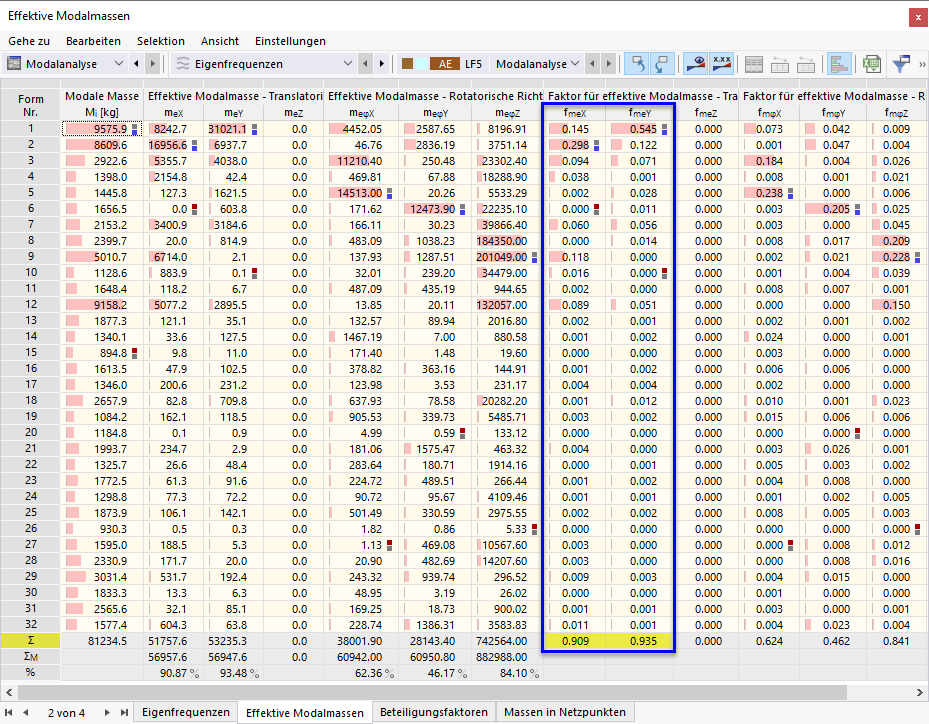This screenshot has height=724, width=929.
Task: Click the Modalanalyse table icon in toolbar
Action: pyautogui.click(x=14, y=63)
